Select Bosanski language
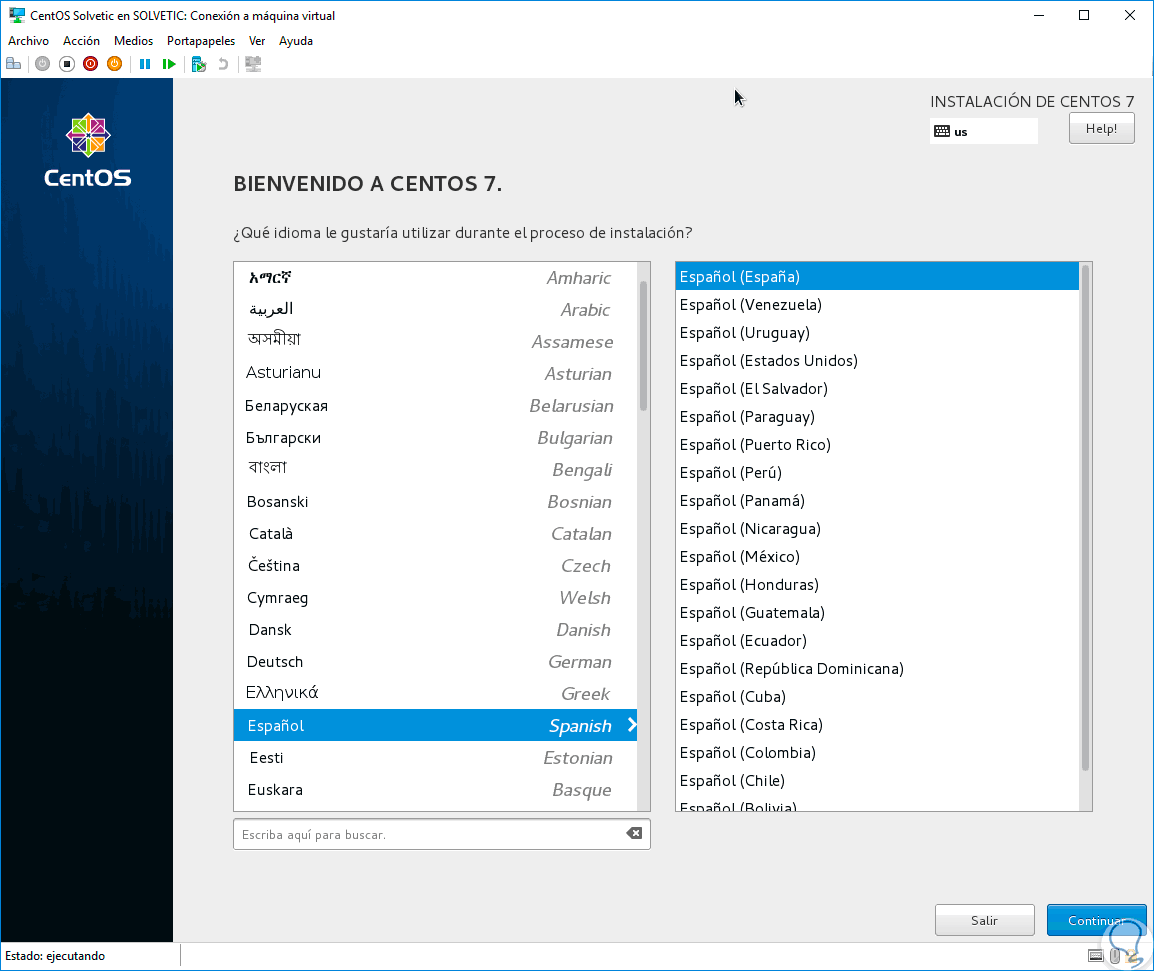Viewport: 1154px width, 971px height. (435, 501)
